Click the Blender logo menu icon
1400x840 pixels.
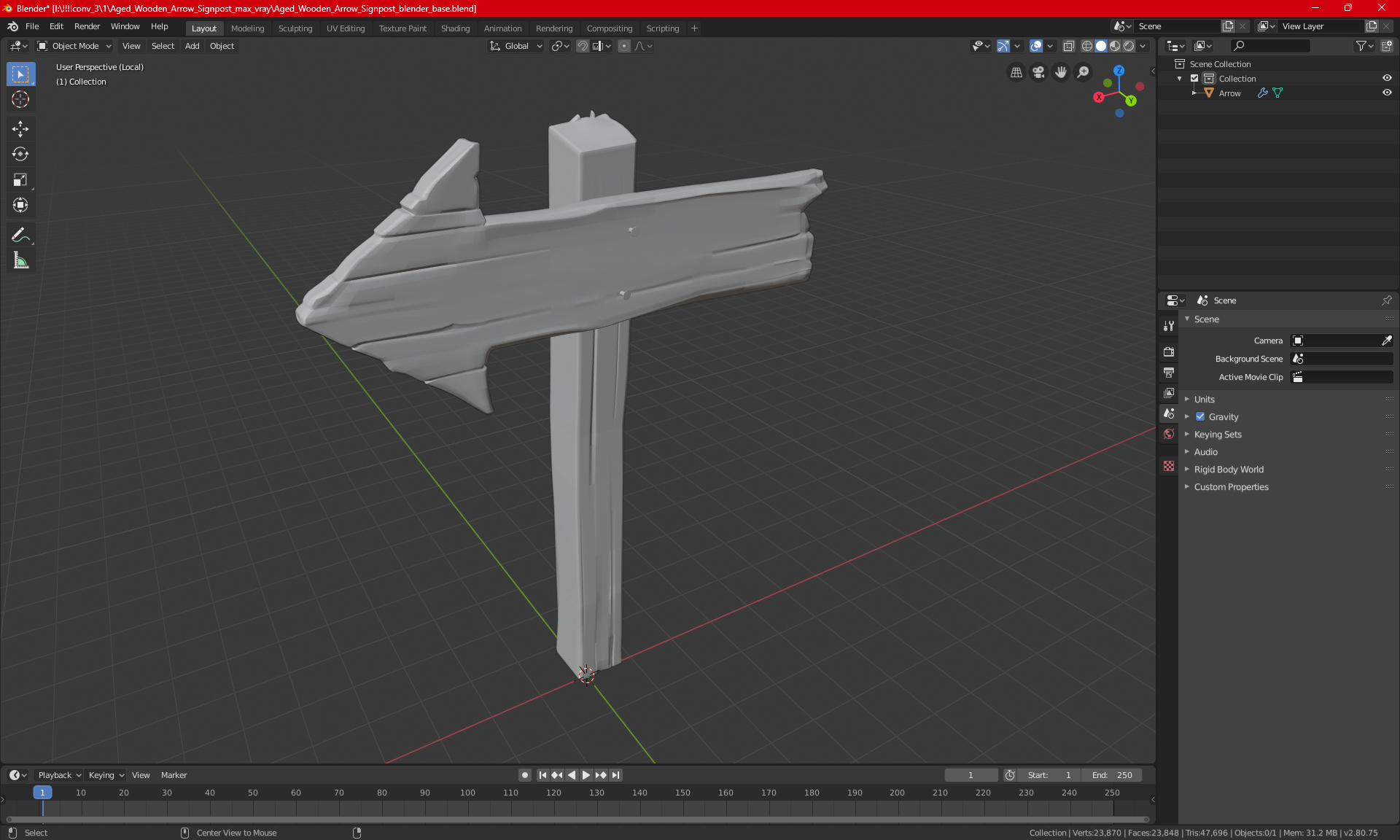(x=12, y=26)
